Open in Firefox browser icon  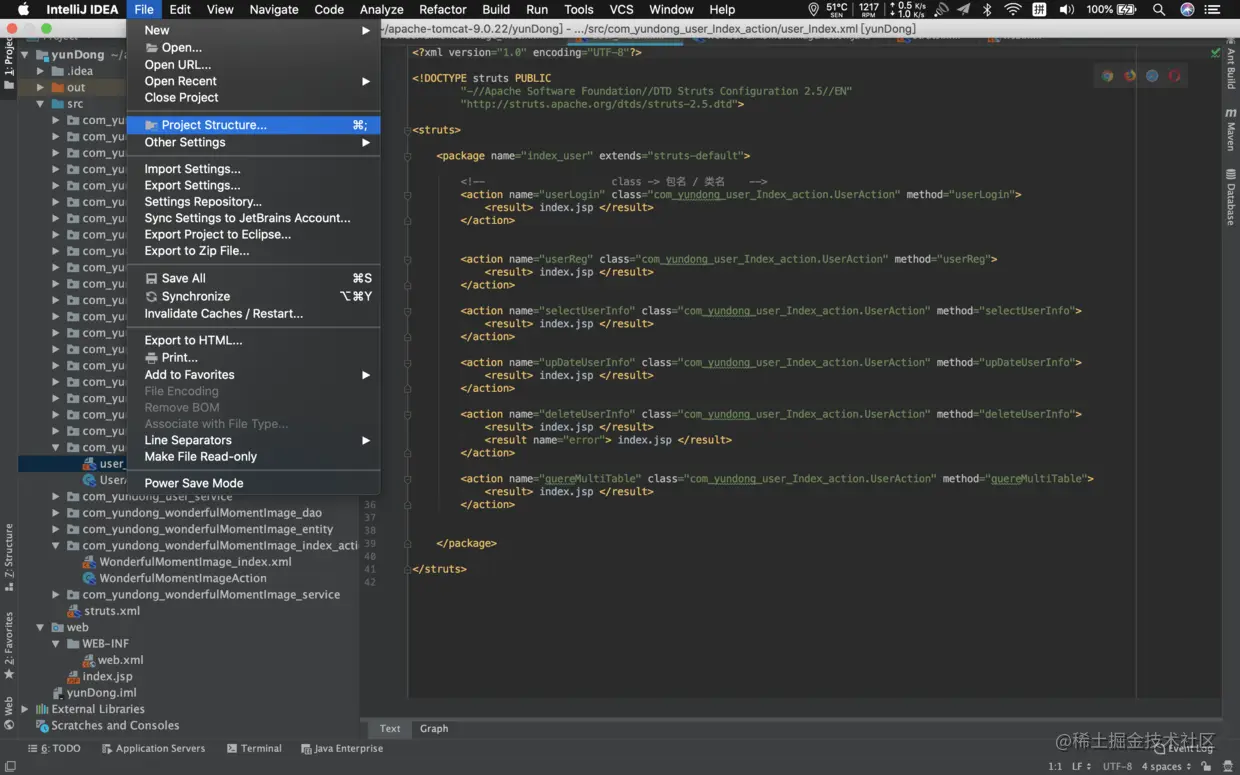tap(1130, 76)
